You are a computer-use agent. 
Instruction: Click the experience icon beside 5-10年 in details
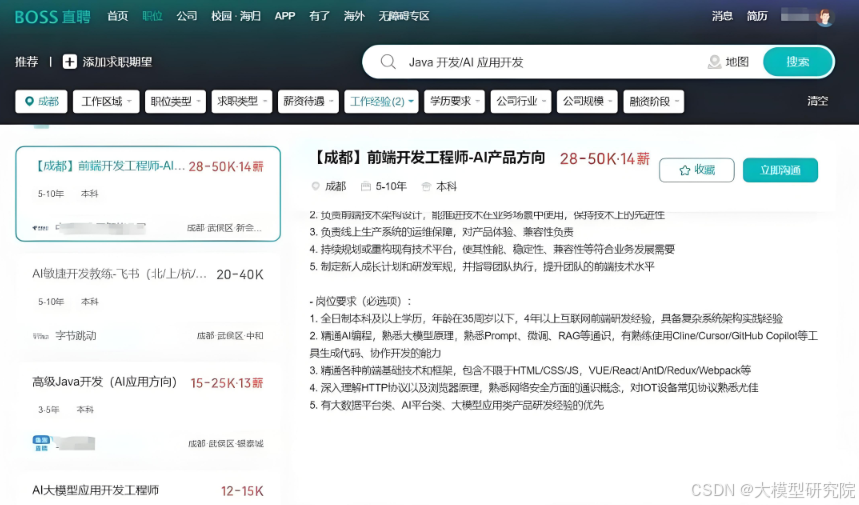[365, 187]
